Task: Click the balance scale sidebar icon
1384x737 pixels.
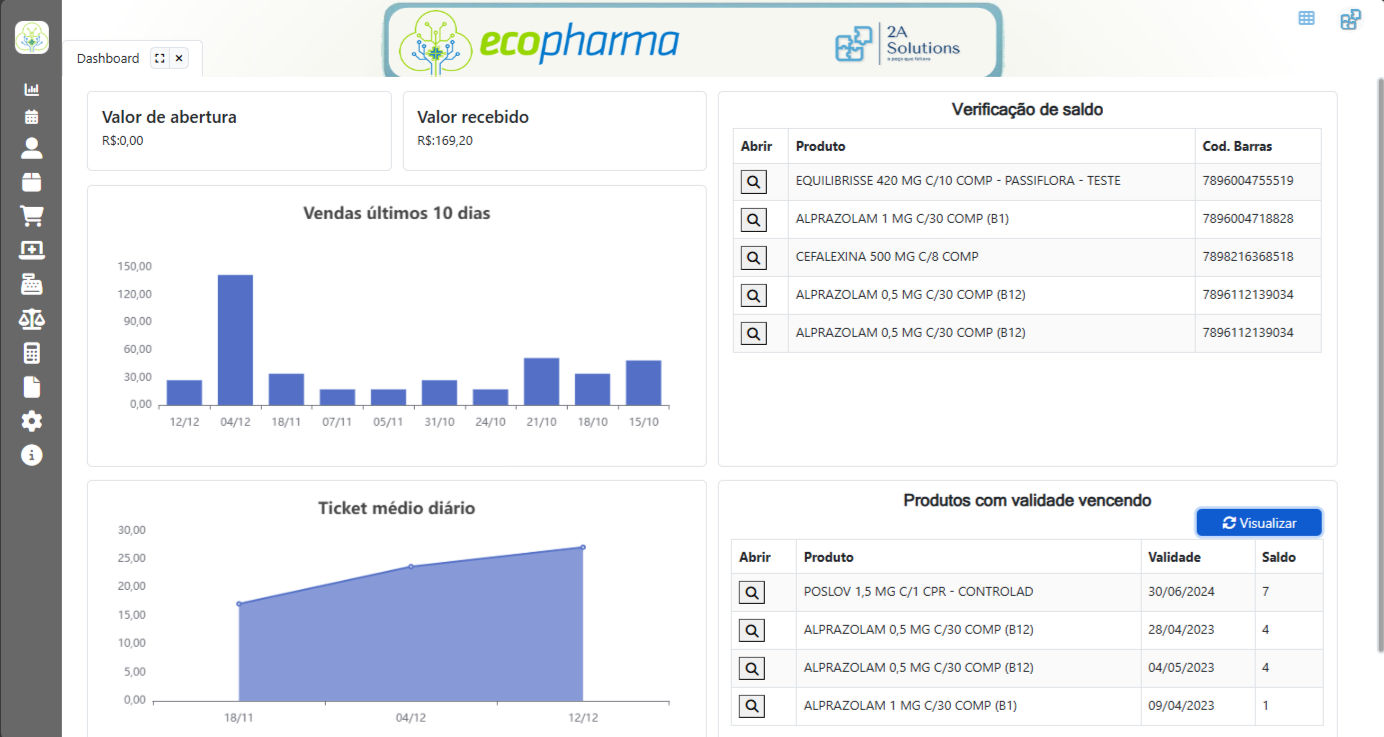Action: pos(32,319)
